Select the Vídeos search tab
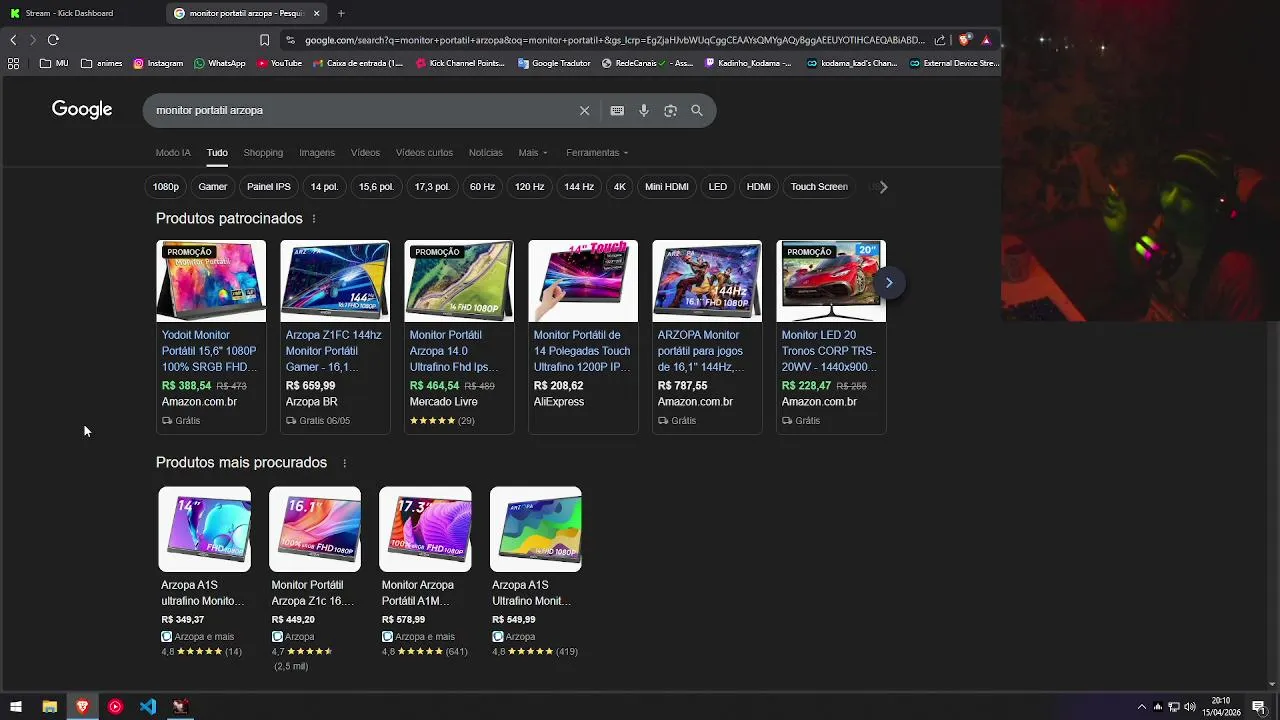1280x720 pixels. 365,153
